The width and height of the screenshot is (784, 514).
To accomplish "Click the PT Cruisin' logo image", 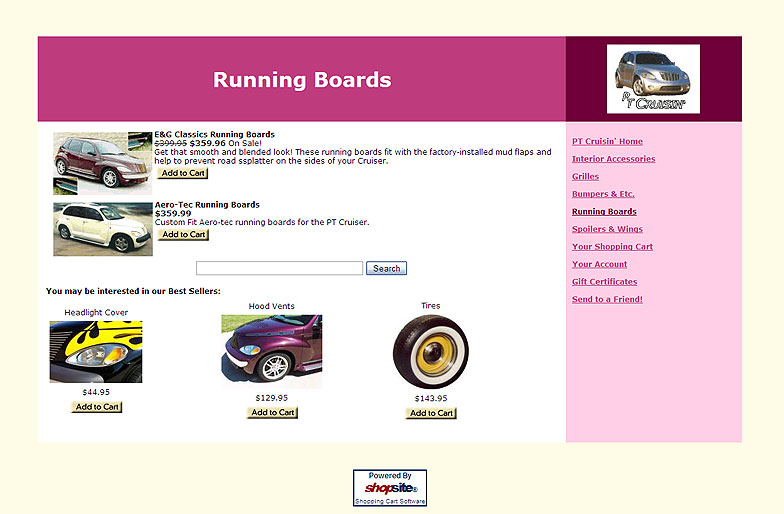I will coord(653,79).
